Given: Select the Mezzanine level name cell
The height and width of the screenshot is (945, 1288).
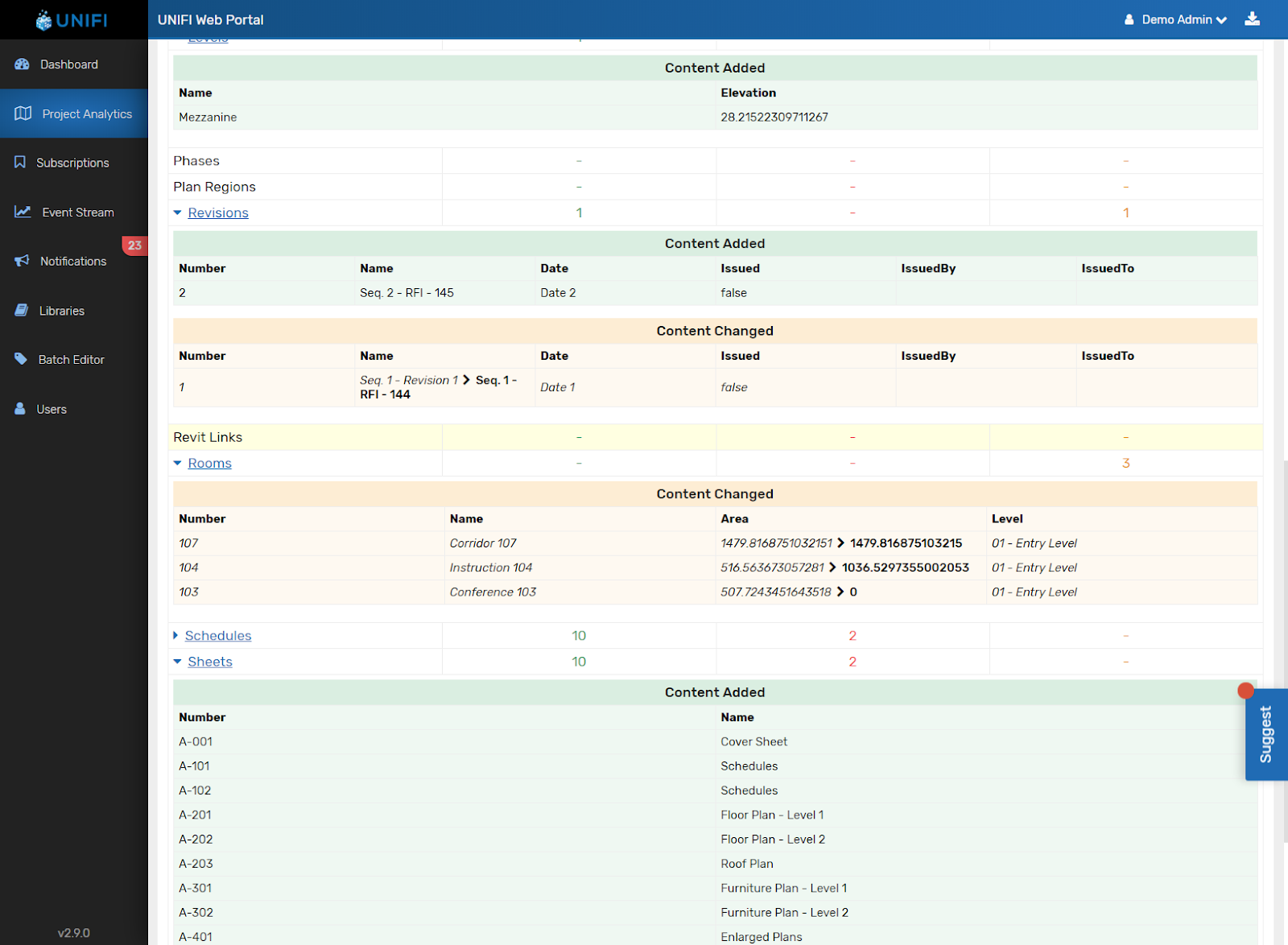Looking at the screenshot, I should [x=208, y=117].
